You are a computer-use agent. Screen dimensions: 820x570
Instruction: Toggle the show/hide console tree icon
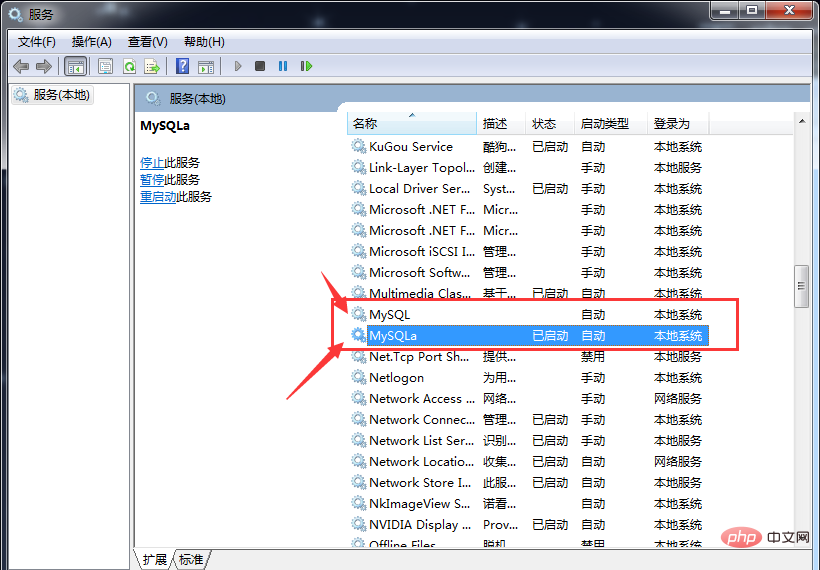[x=75, y=66]
